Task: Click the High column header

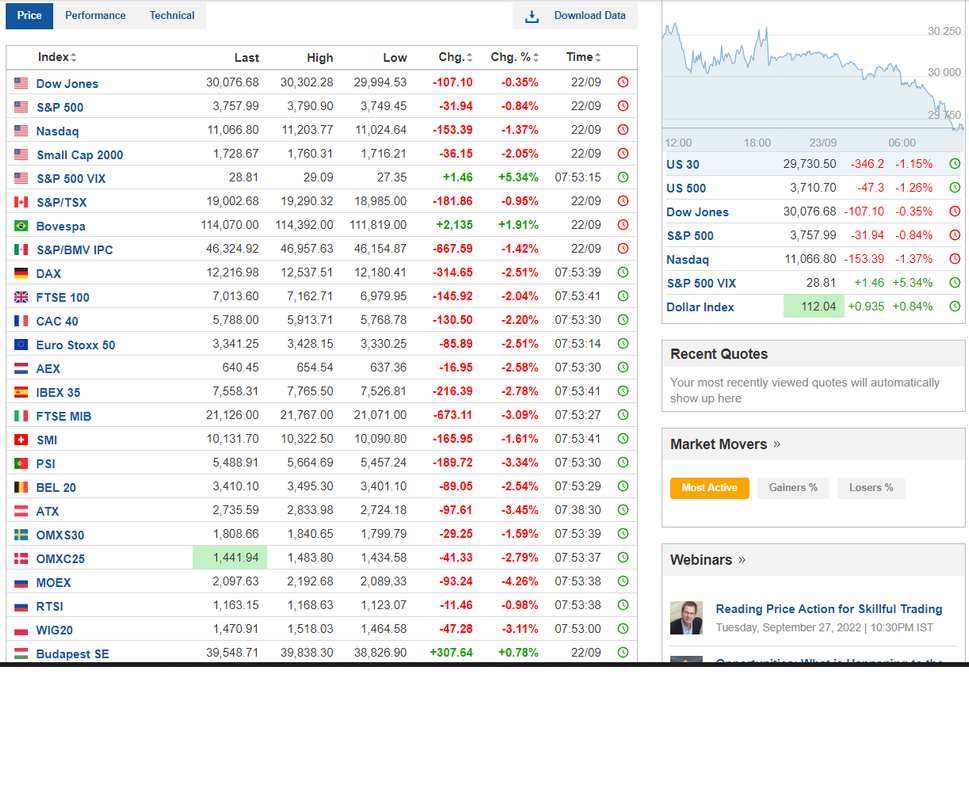Action: pos(320,57)
